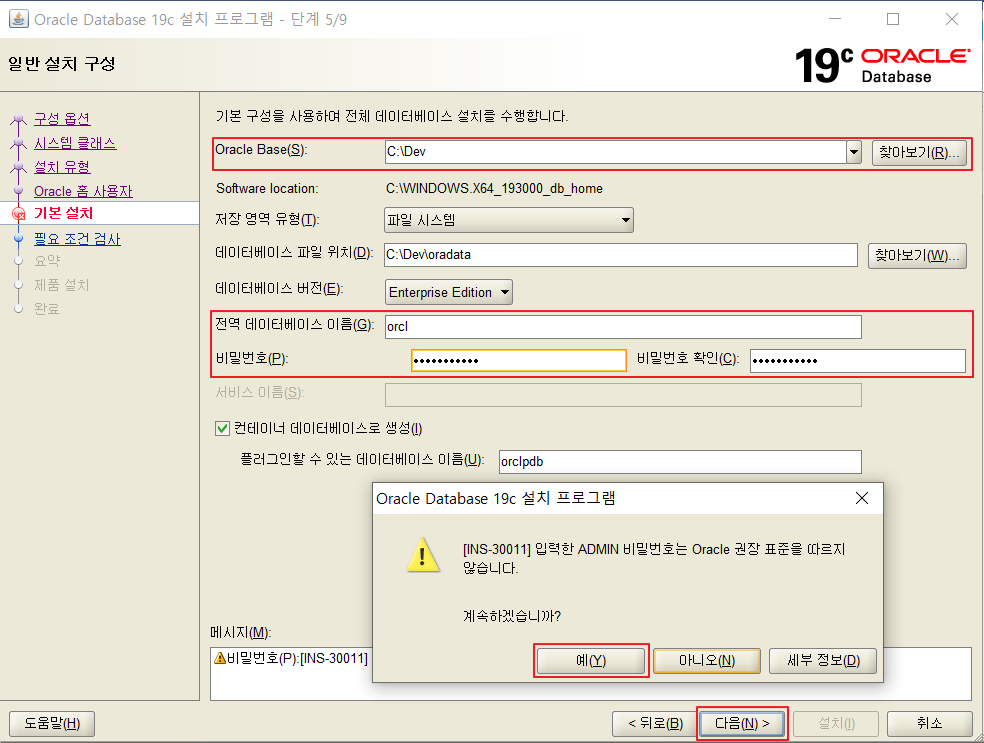This screenshot has height=743, width=984.
Task: Close the INS-30011 dialog with its X
Action: click(862, 498)
